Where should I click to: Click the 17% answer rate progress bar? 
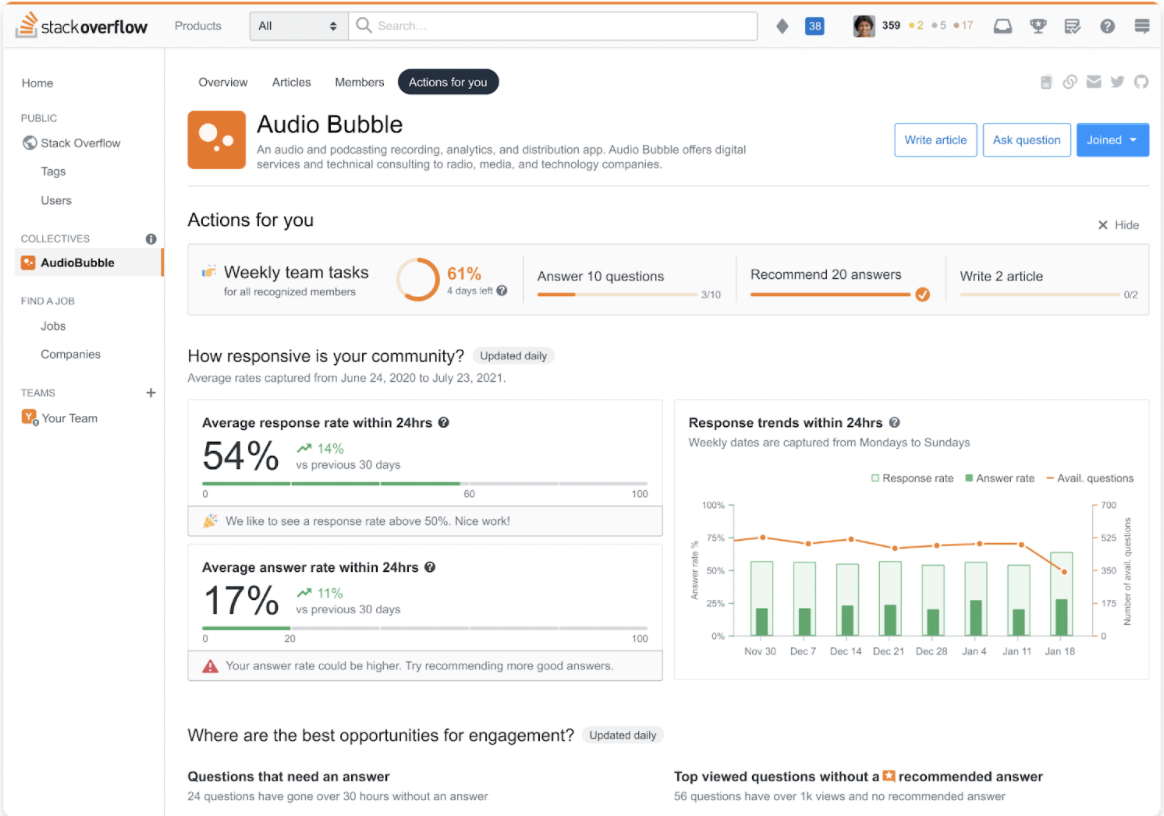click(x=425, y=628)
